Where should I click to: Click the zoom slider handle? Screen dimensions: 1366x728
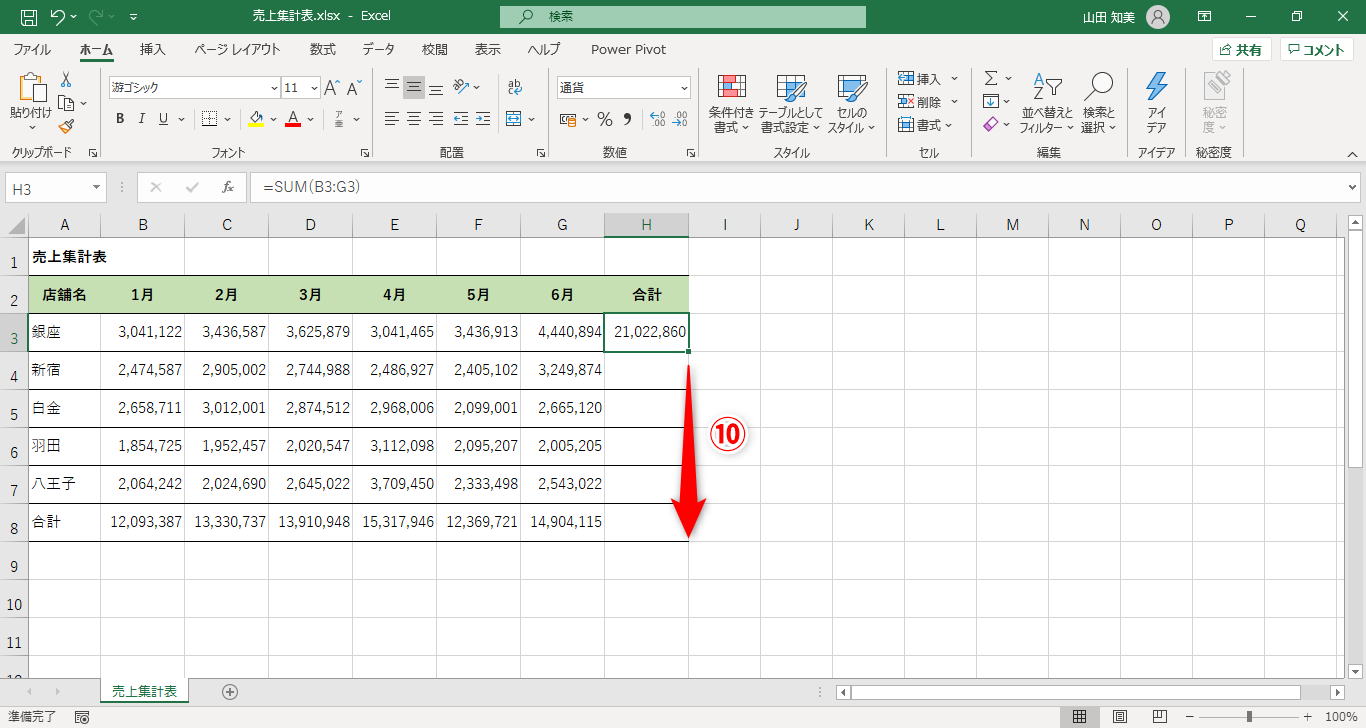click(1249, 717)
